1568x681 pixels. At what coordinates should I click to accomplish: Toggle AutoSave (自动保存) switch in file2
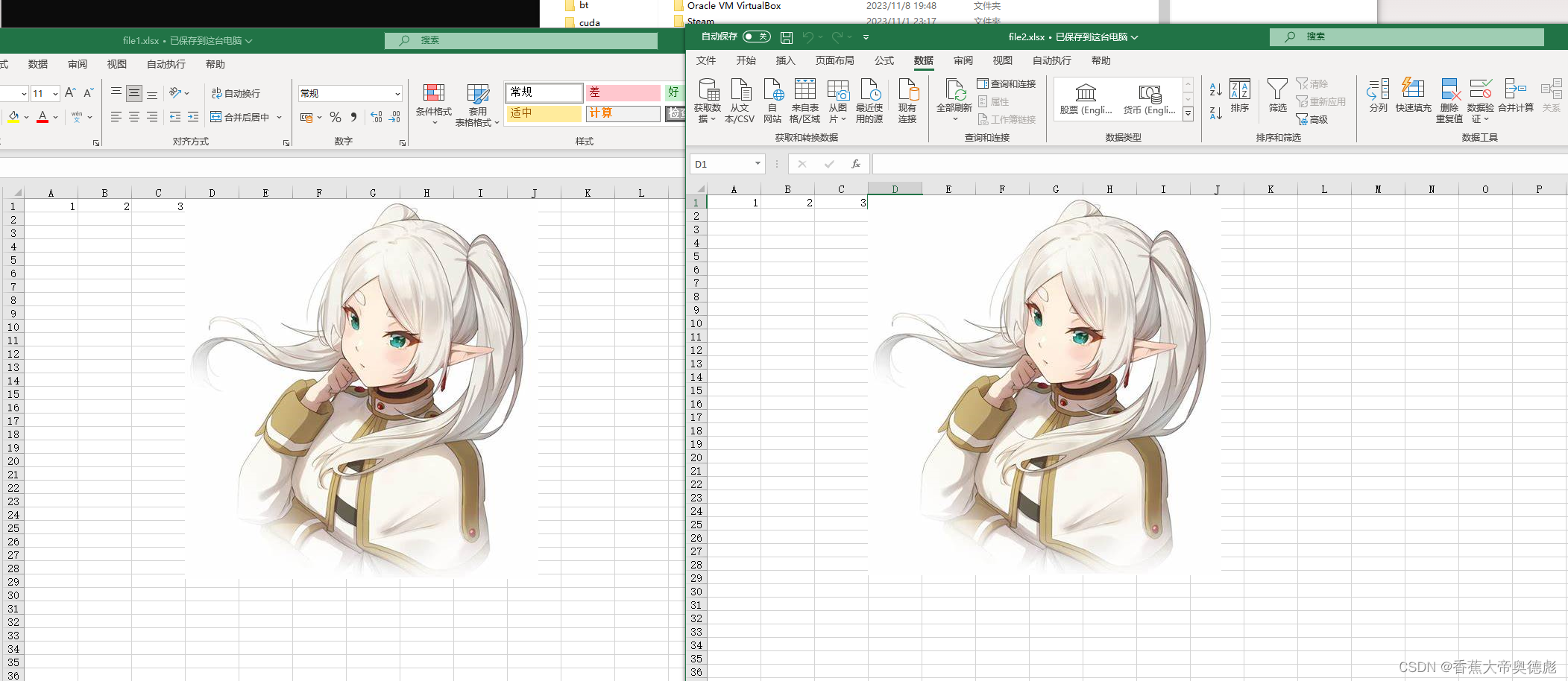pyautogui.click(x=756, y=37)
